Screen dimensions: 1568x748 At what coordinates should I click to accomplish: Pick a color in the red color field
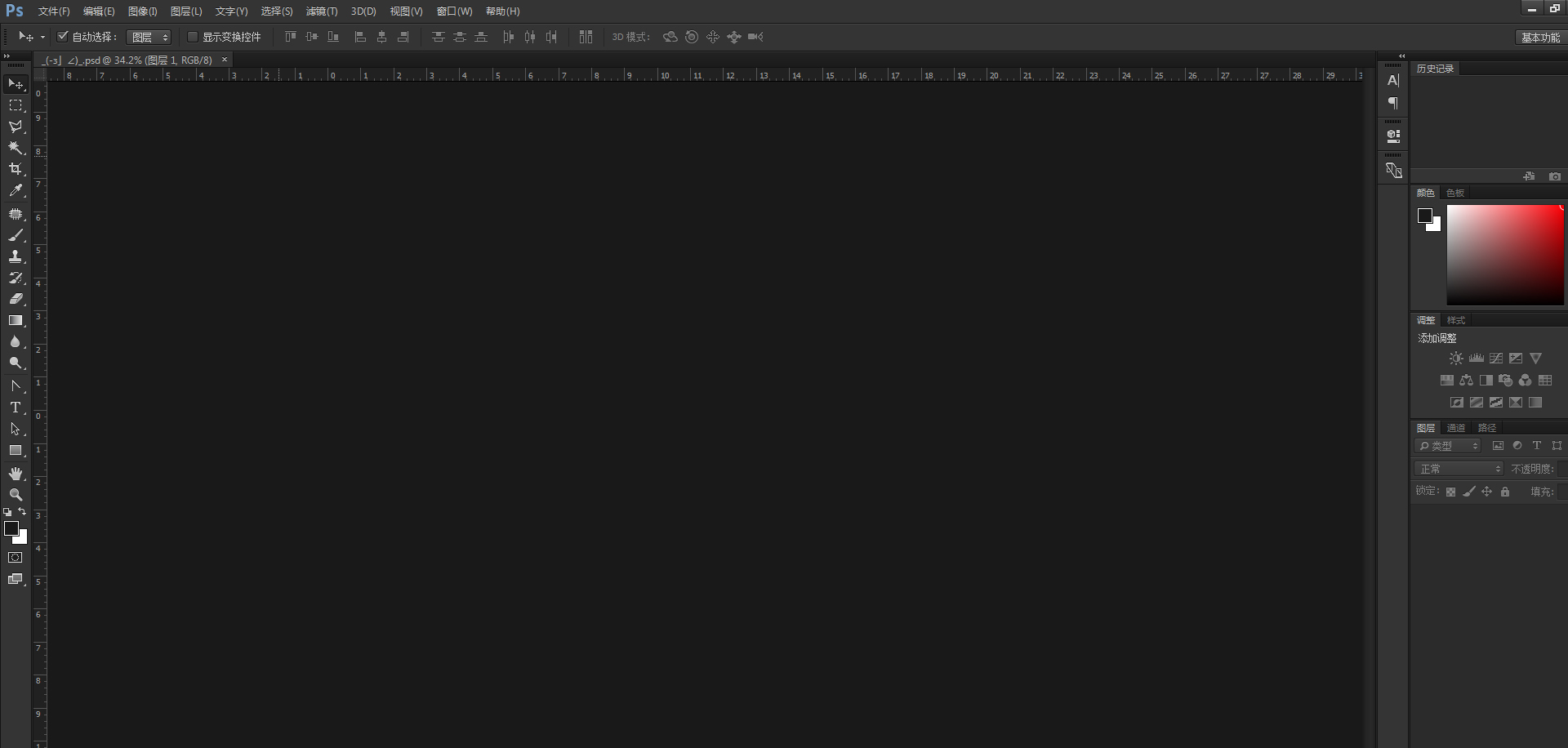pos(1505,255)
